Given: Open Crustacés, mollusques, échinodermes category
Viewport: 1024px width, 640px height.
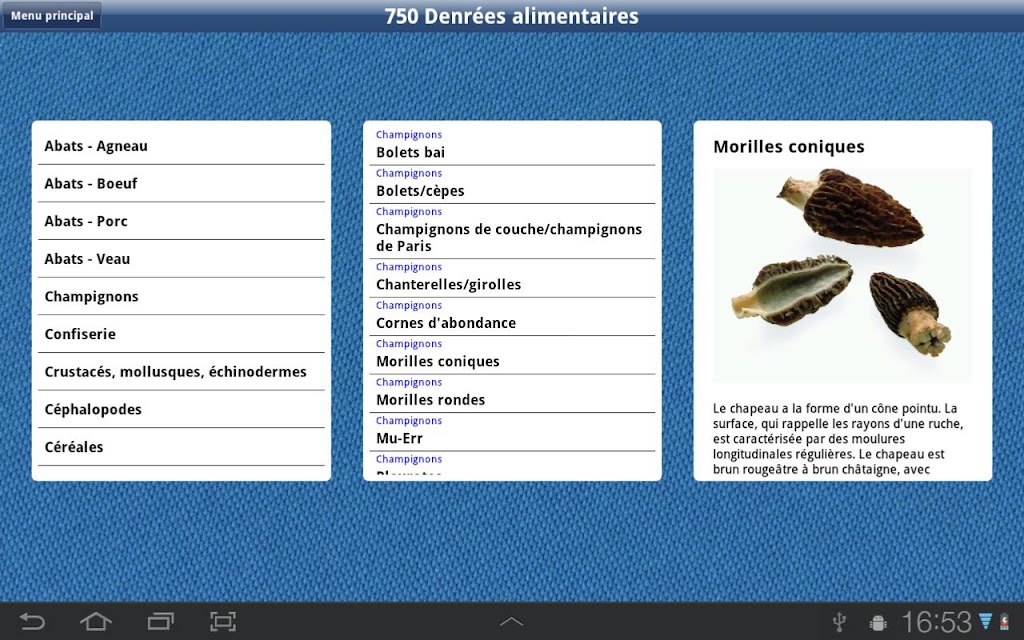Looking at the screenshot, I should [x=181, y=372].
